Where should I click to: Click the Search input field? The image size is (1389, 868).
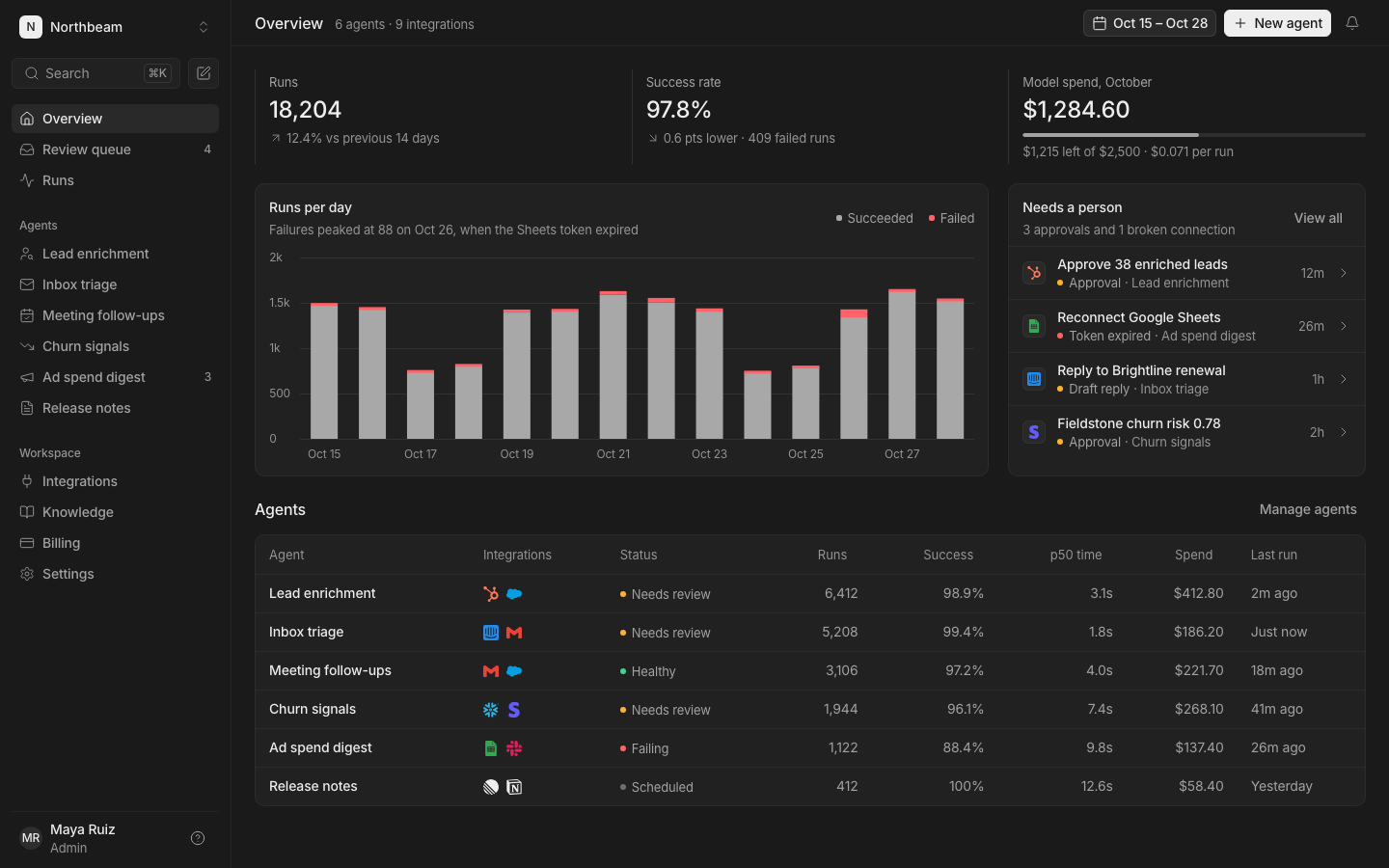95,73
